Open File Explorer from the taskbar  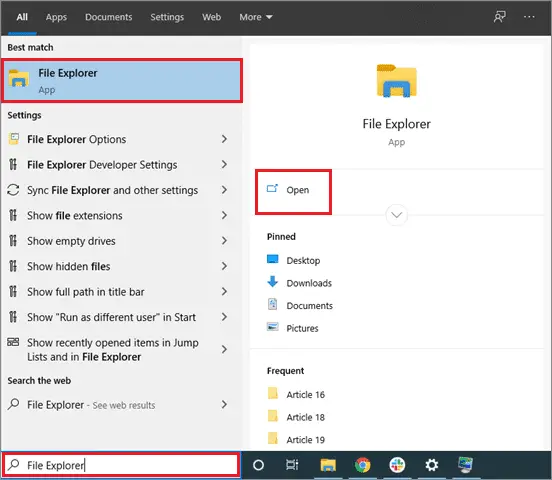[328, 465]
